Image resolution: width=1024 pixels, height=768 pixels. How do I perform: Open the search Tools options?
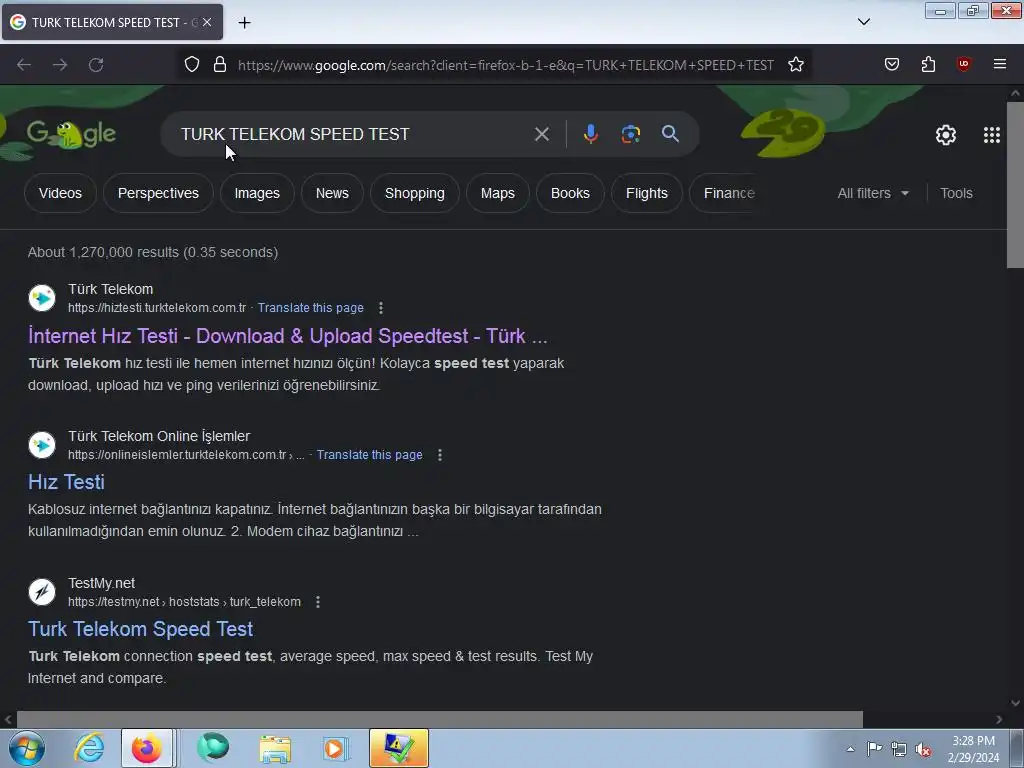956,193
